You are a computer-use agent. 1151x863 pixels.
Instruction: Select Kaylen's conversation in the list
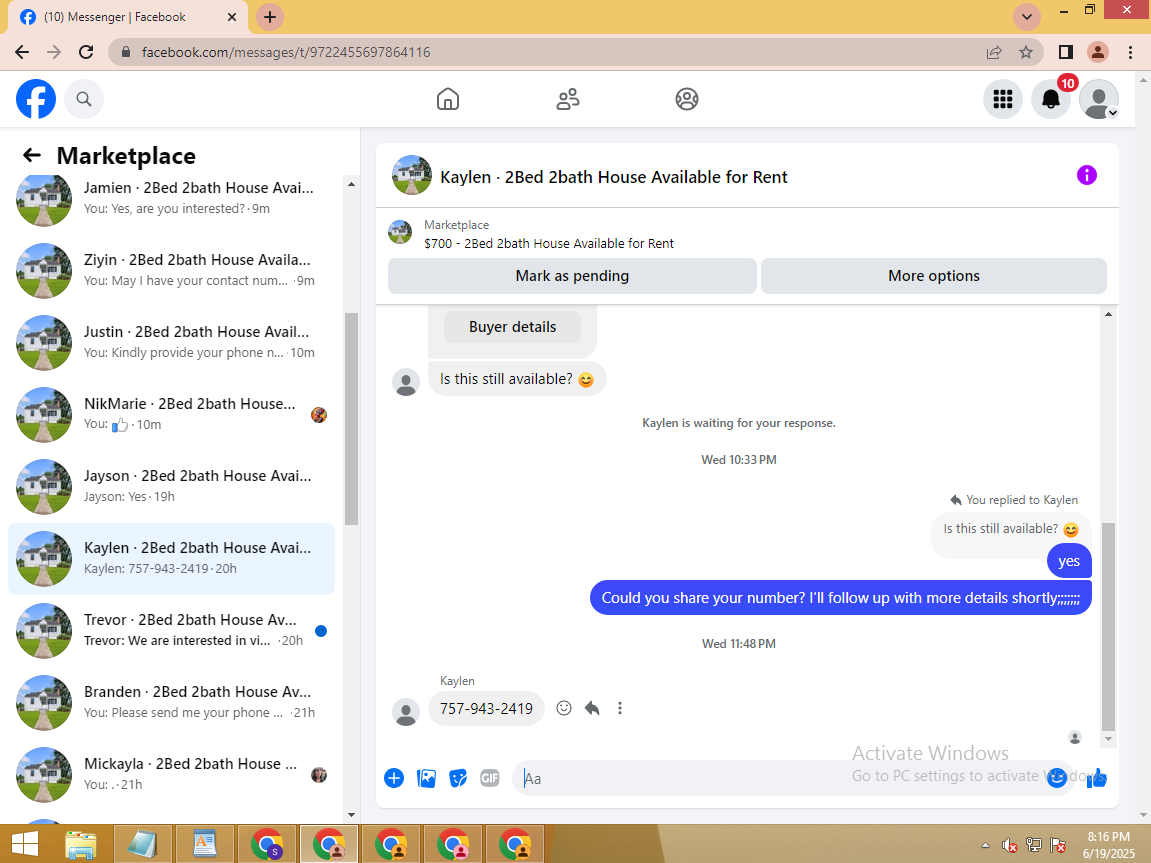[171, 558]
